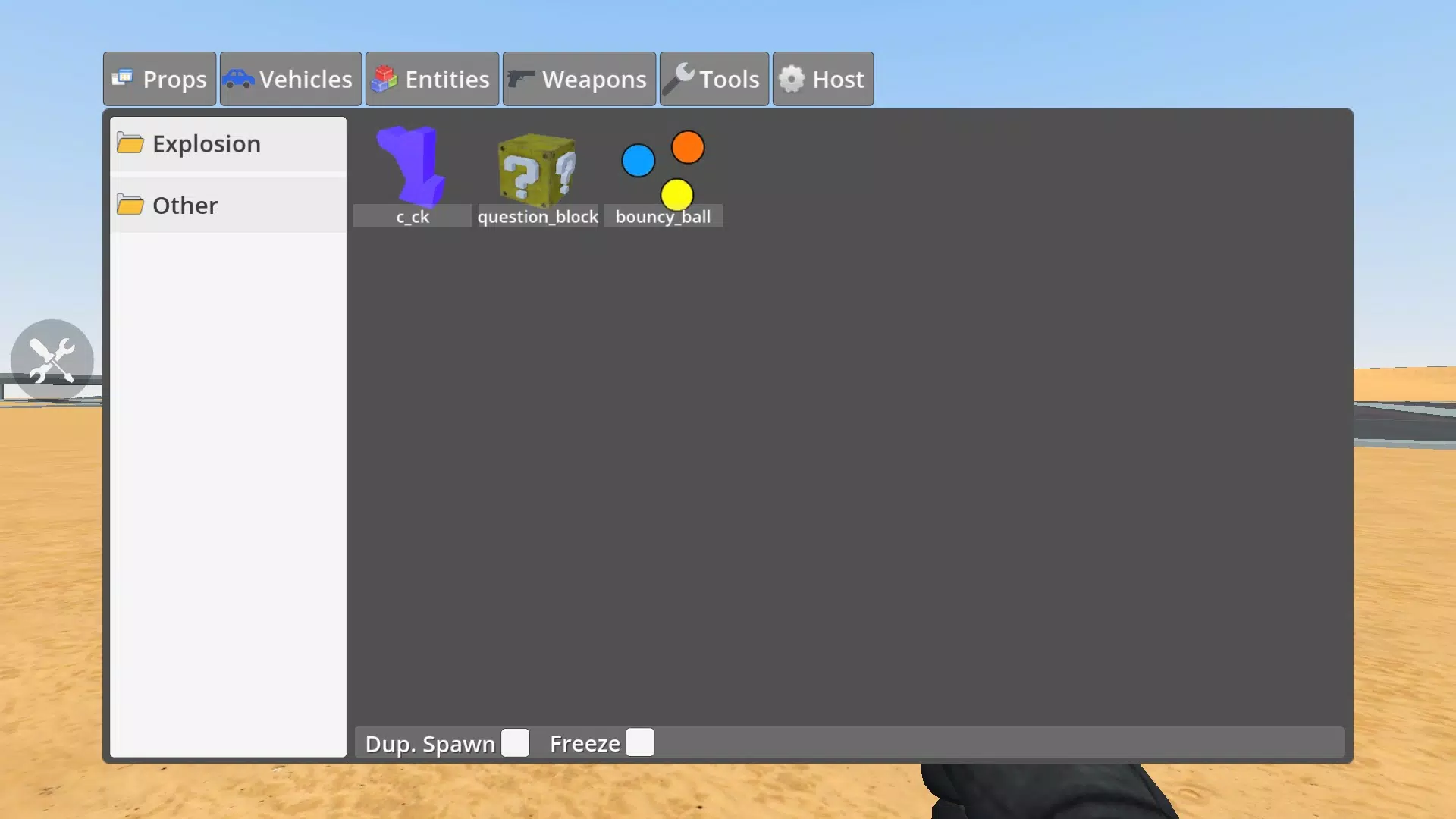Click the Tools toolbar button
1456x819 pixels.
(714, 78)
